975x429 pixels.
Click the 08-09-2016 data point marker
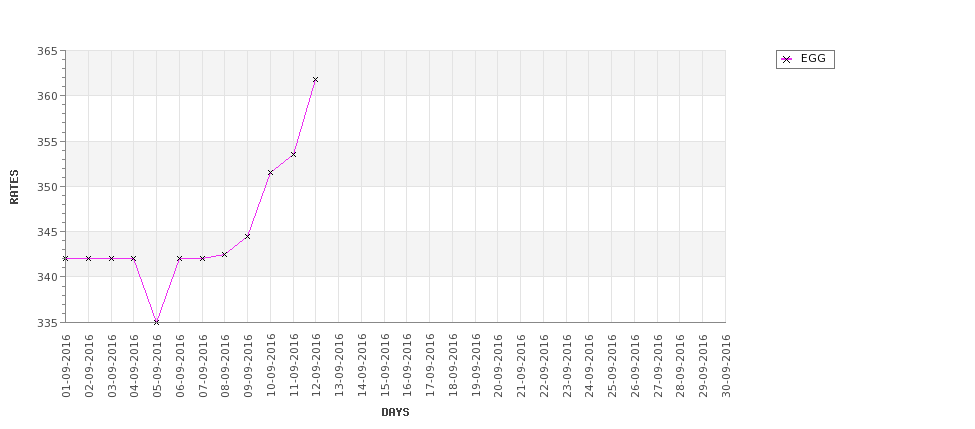click(x=224, y=254)
